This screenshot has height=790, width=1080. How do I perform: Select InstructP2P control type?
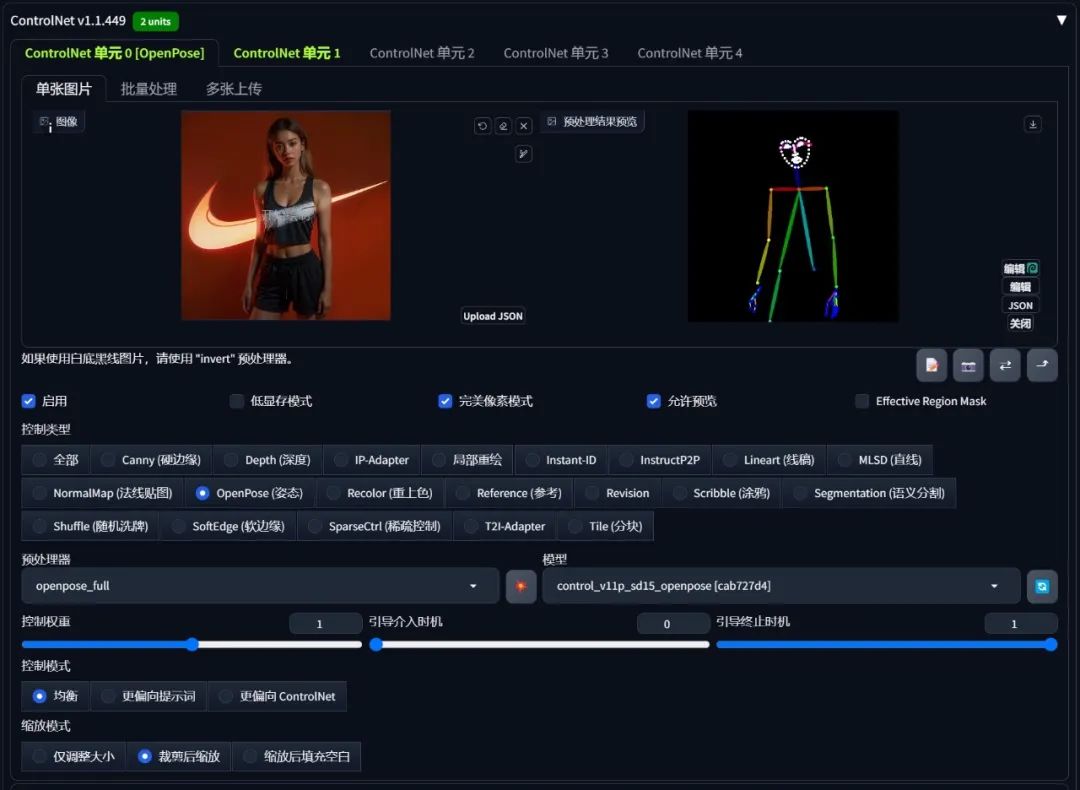point(659,459)
